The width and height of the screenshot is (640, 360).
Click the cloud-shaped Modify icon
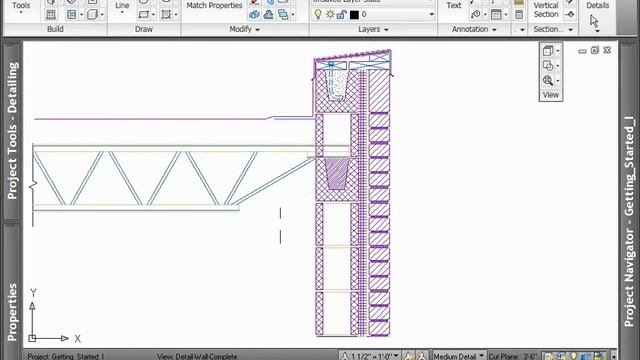(x=269, y=15)
